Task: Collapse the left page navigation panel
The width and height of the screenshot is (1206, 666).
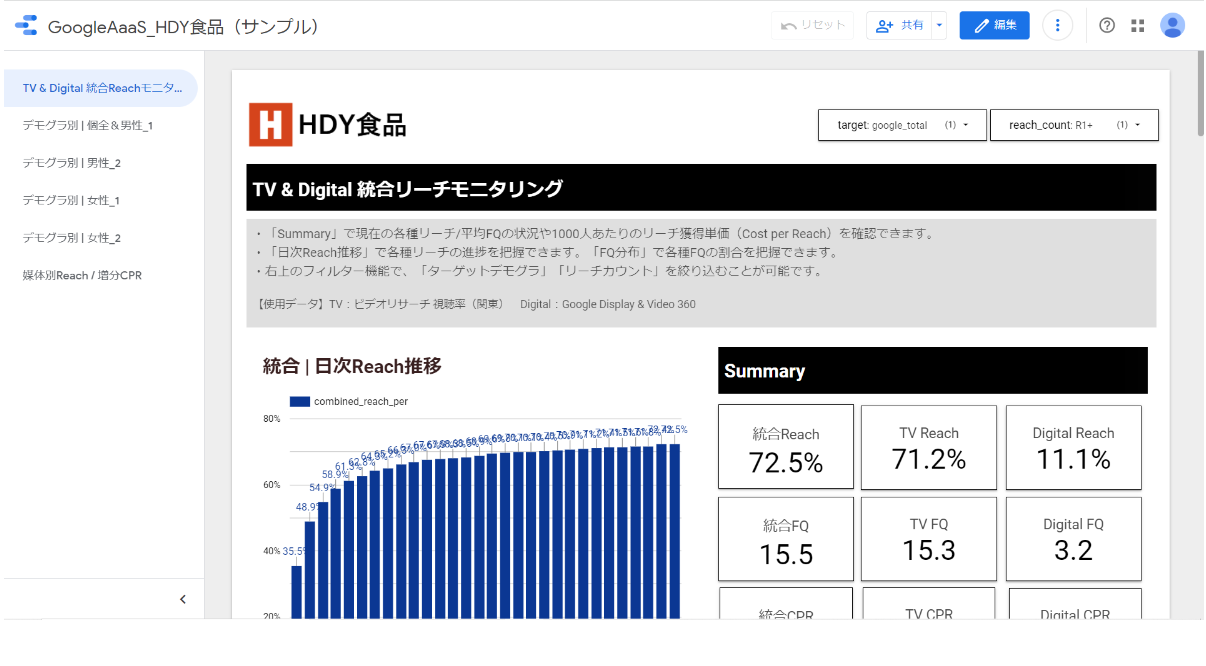Action: click(183, 599)
